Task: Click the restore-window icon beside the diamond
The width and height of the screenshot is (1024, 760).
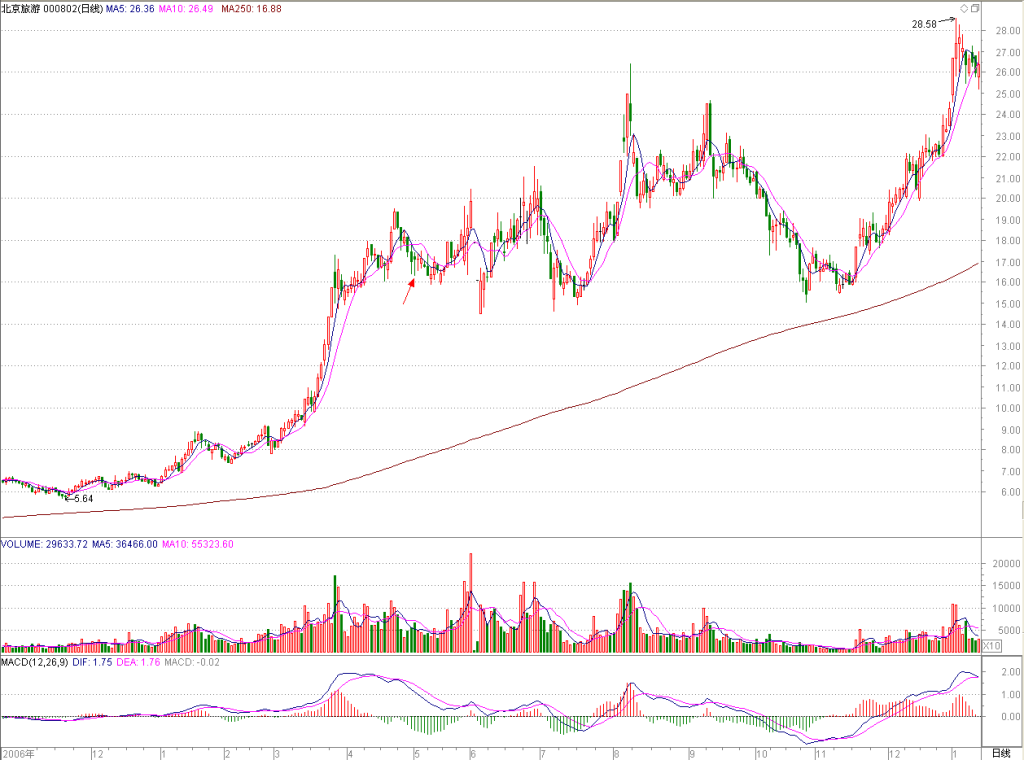Action: click(x=975, y=8)
